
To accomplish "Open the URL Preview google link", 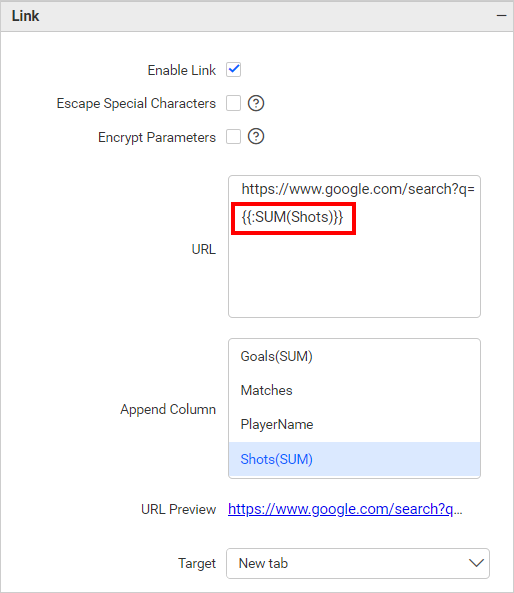I will pyautogui.click(x=345, y=509).
